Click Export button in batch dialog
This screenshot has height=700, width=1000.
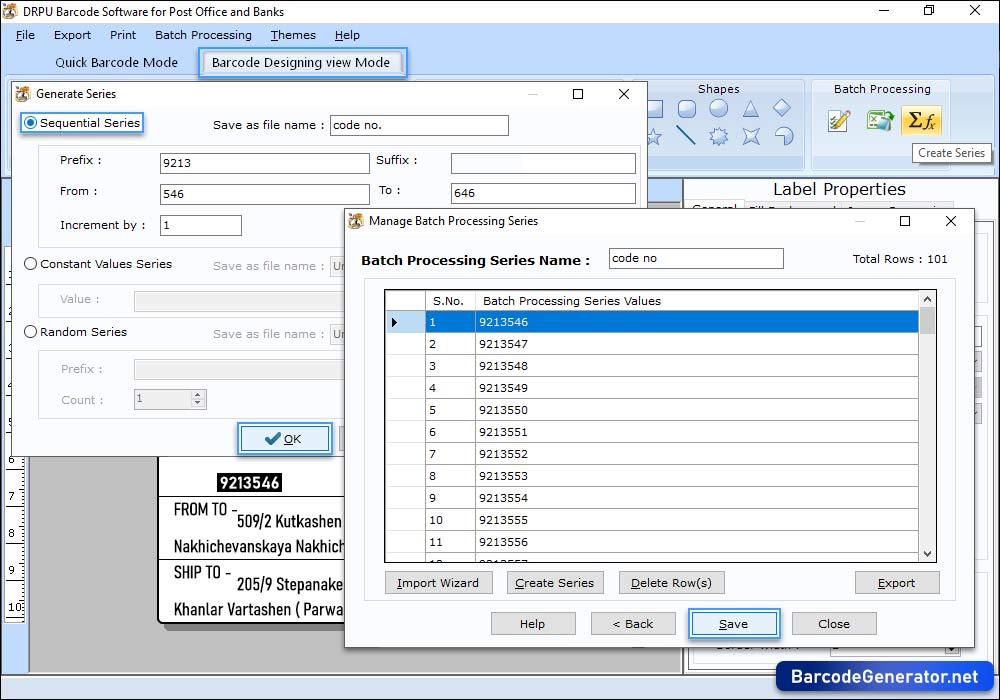coord(896,583)
